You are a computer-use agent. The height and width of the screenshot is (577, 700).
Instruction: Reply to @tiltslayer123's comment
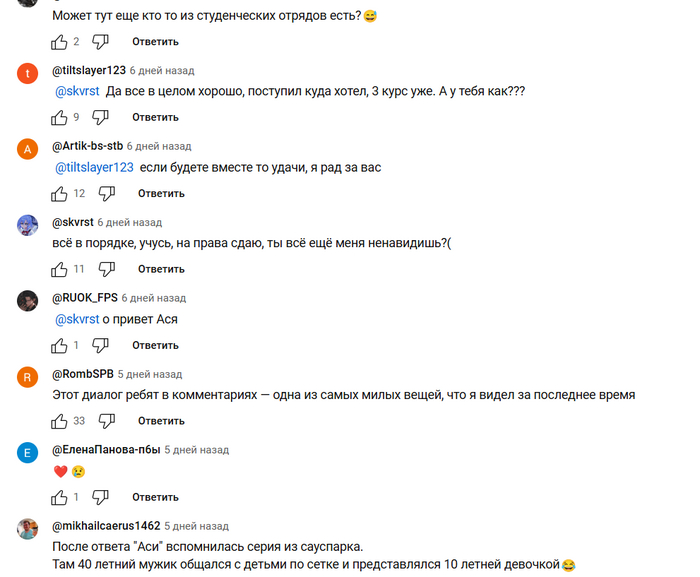click(x=155, y=117)
